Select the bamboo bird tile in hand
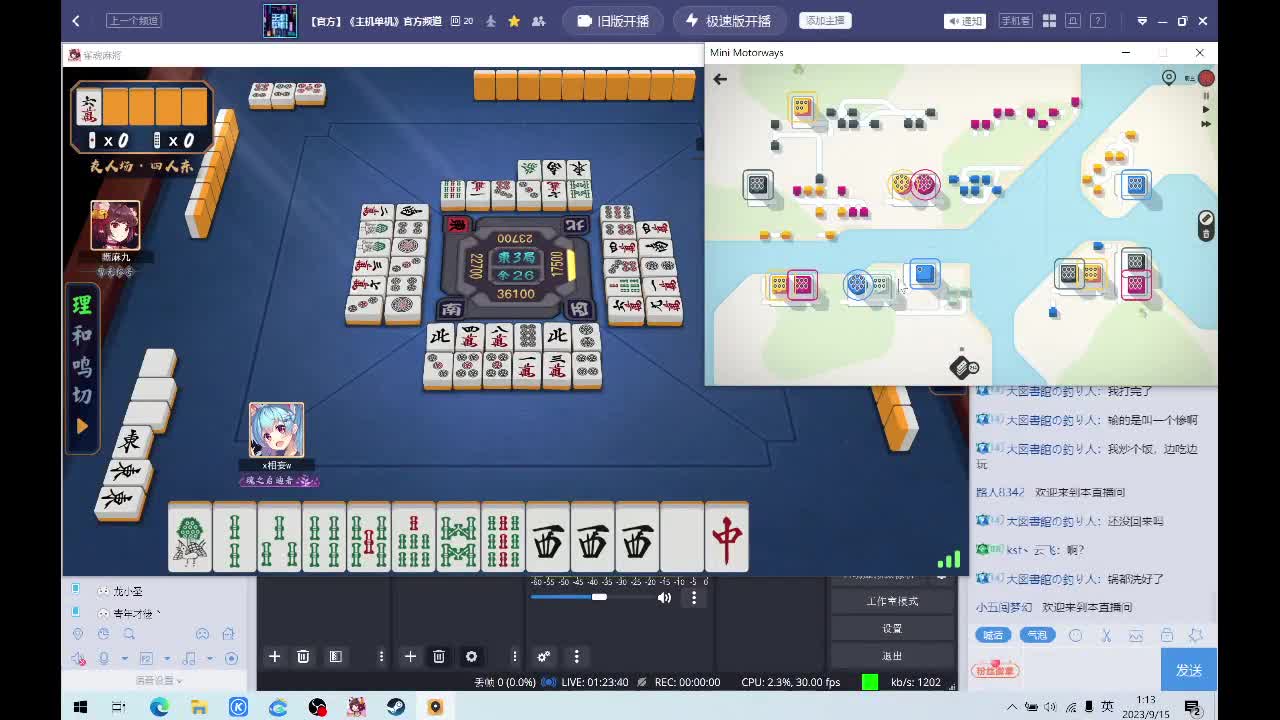Screen dimensions: 1280x720 click(x=190, y=538)
